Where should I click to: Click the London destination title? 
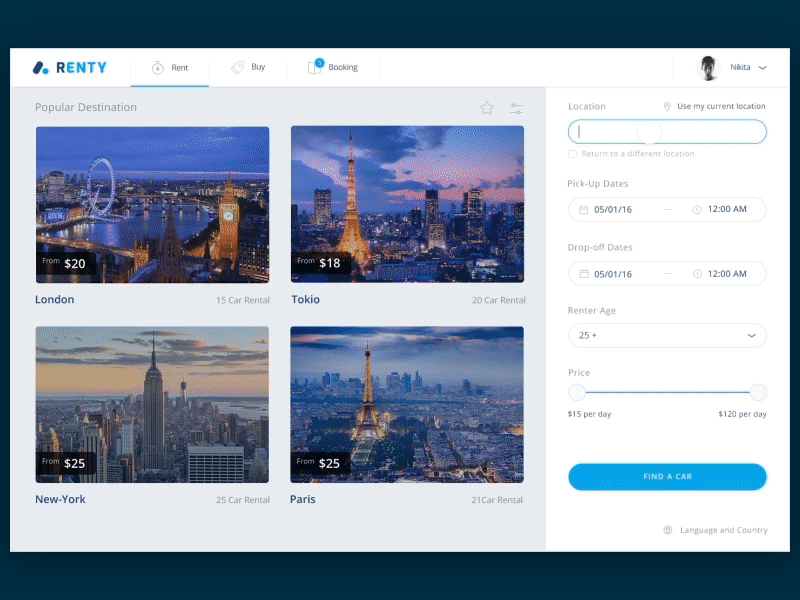point(55,299)
